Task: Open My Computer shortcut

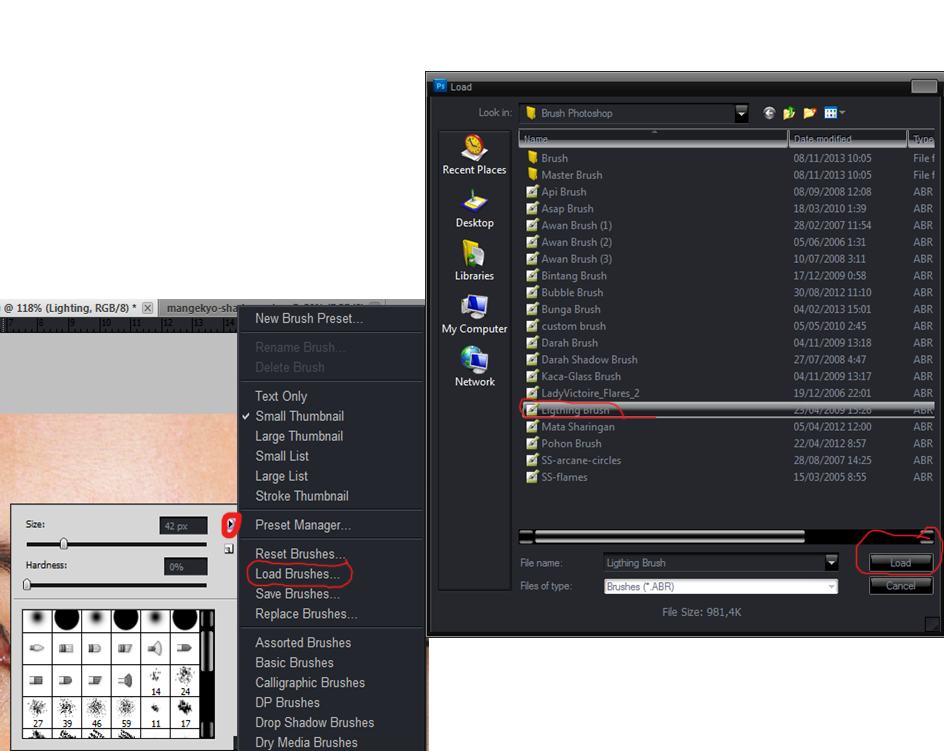Action: coord(474,314)
